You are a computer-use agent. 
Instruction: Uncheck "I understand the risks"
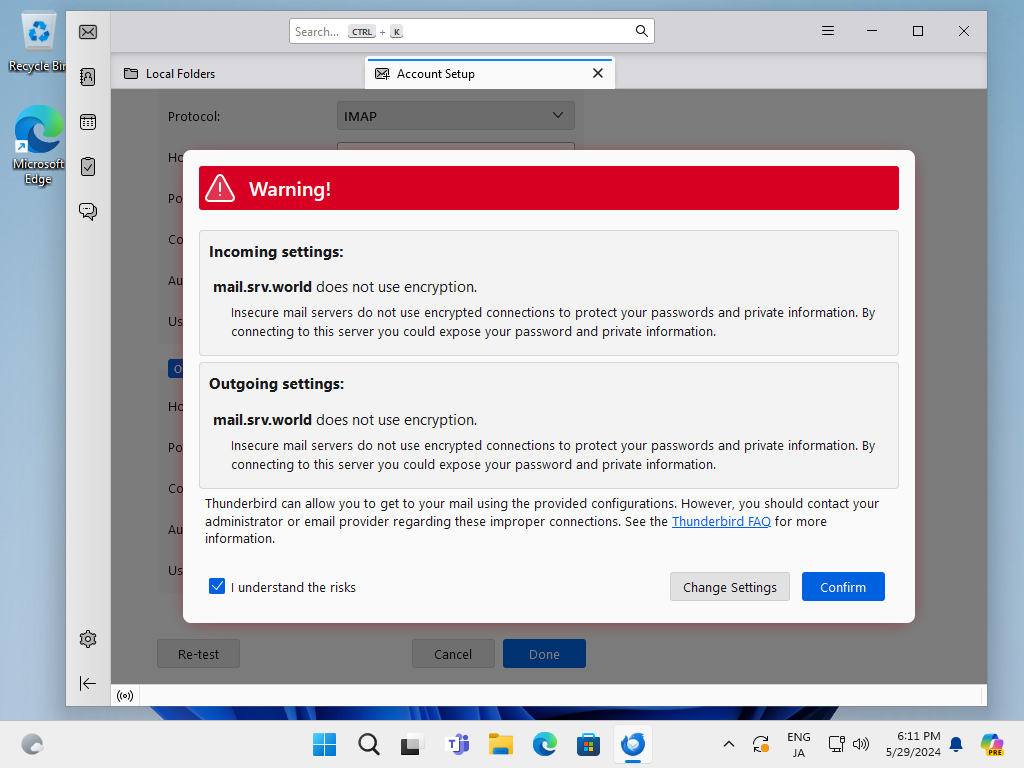pyautogui.click(x=217, y=587)
